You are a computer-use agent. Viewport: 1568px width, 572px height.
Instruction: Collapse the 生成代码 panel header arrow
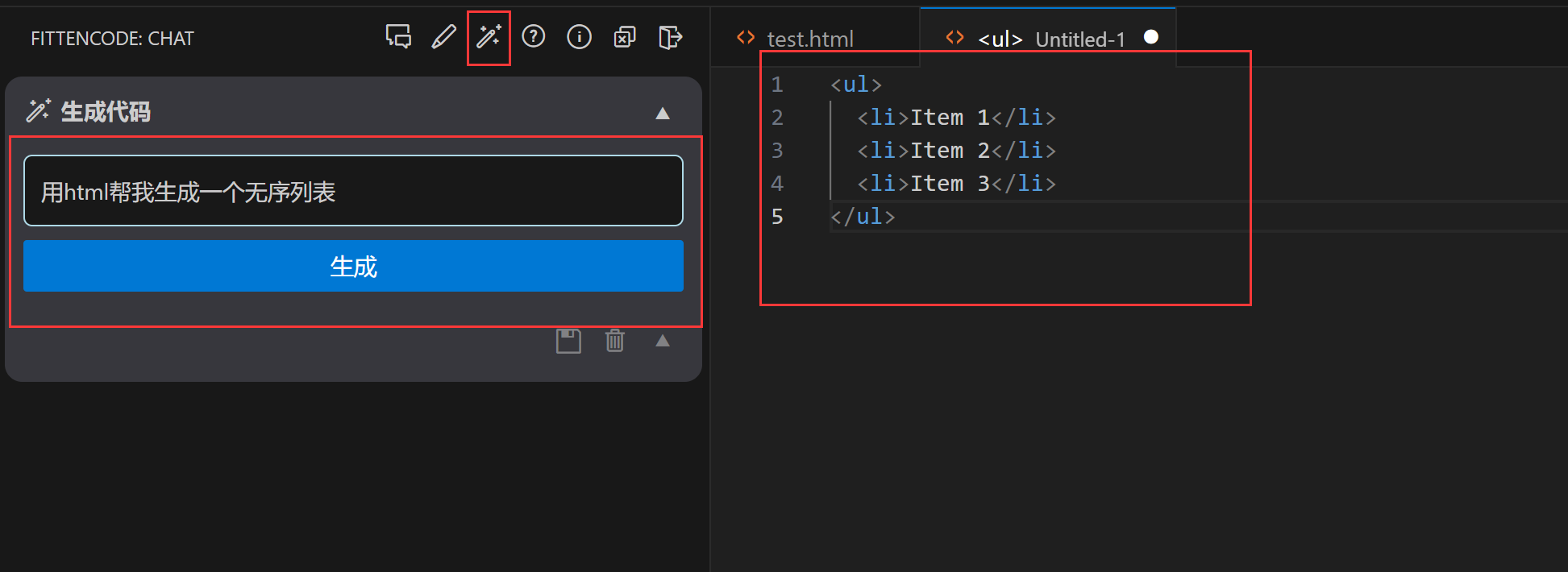pyautogui.click(x=663, y=114)
